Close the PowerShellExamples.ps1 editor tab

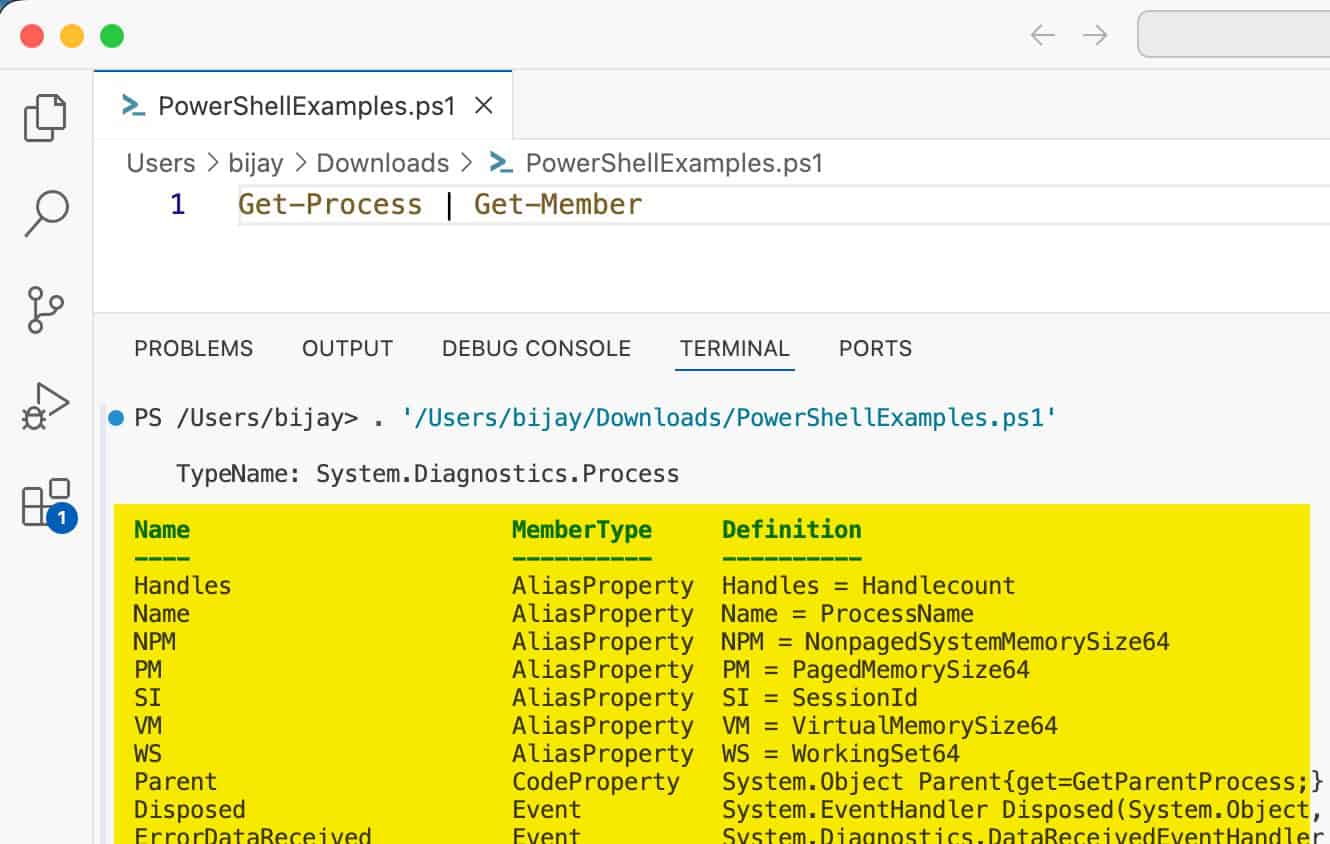pyautogui.click(x=484, y=103)
